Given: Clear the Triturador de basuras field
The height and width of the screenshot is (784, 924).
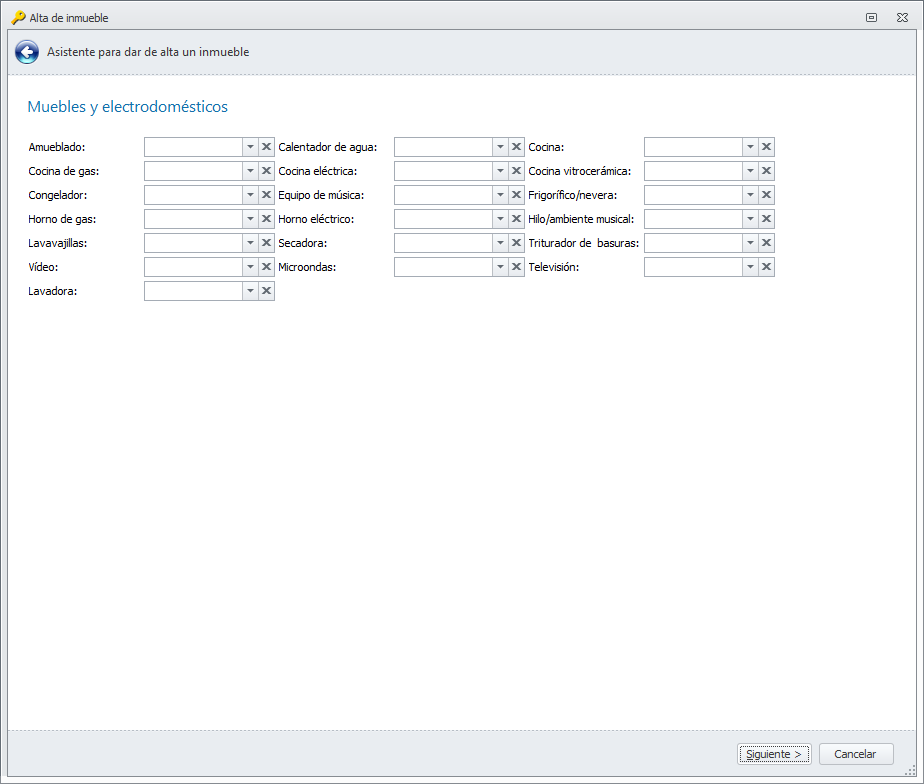Looking at the screenshot, I should point(766,243).
